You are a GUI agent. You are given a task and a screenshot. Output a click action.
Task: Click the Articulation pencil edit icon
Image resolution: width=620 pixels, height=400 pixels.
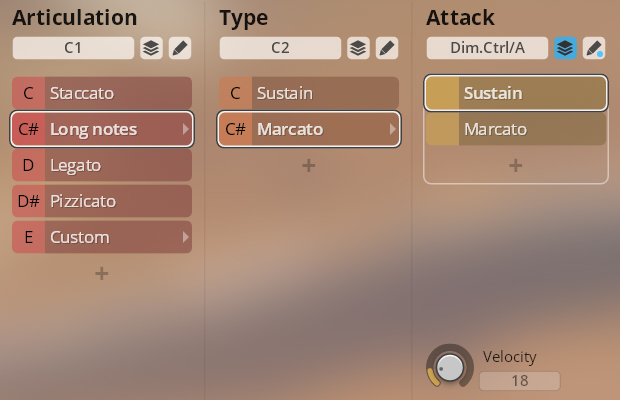[180, 48]
